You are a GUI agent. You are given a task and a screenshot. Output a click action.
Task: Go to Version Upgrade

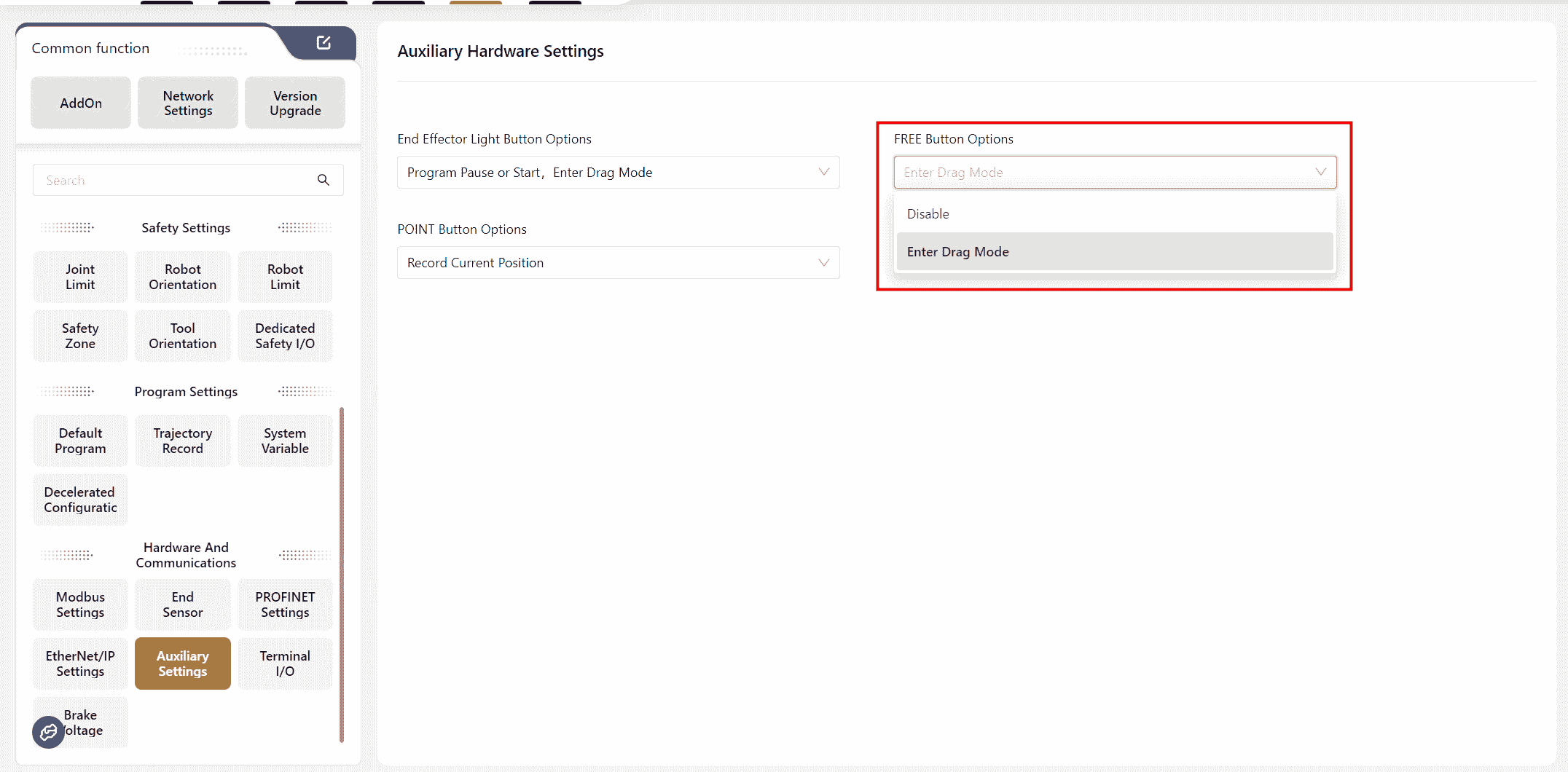295,103
